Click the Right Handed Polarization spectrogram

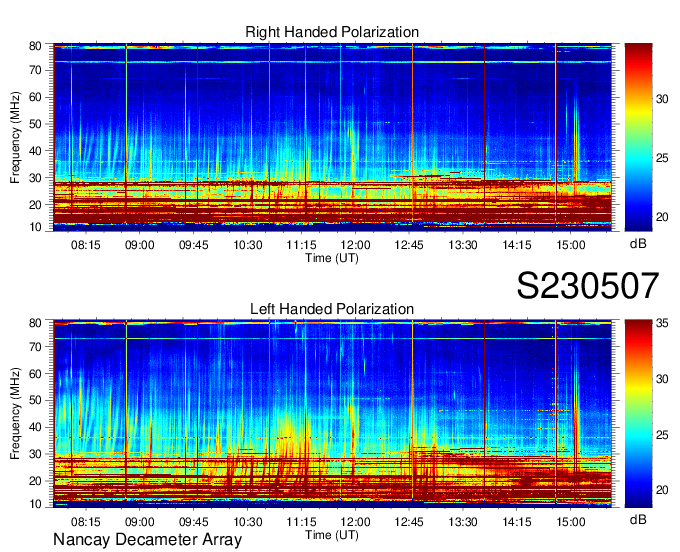point(332,137)
